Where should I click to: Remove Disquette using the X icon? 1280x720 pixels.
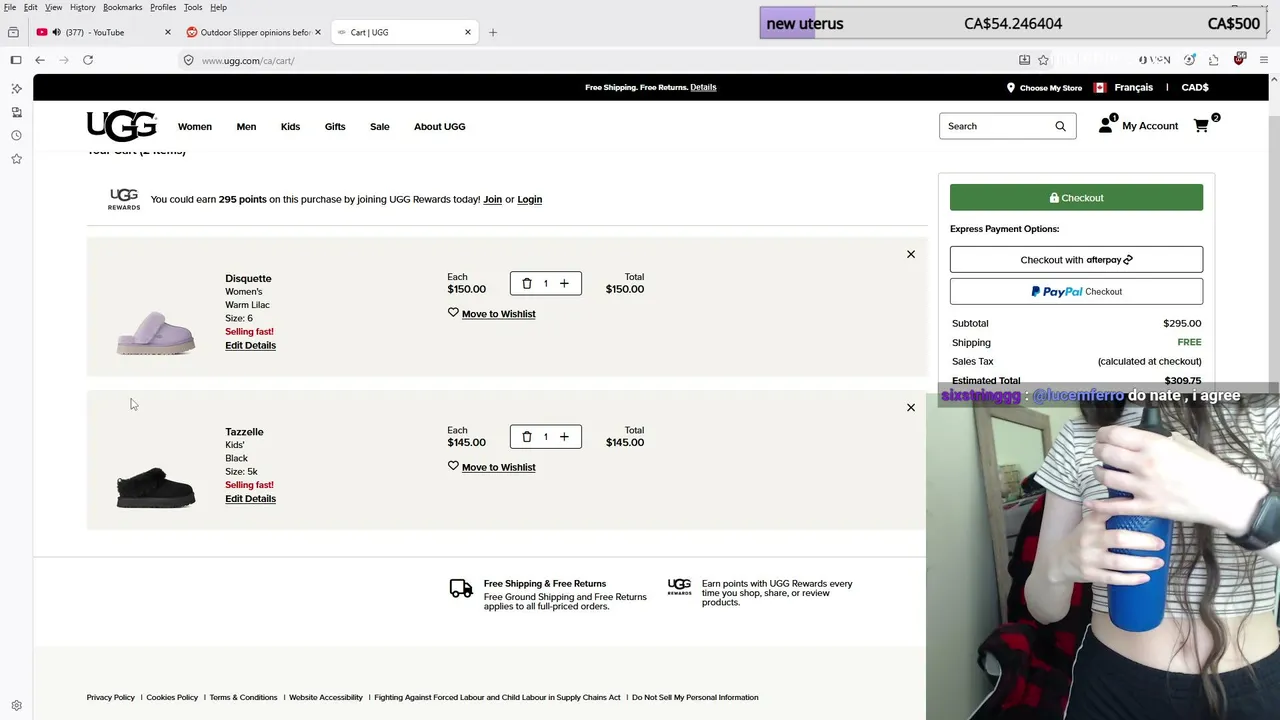pos(911,254)
